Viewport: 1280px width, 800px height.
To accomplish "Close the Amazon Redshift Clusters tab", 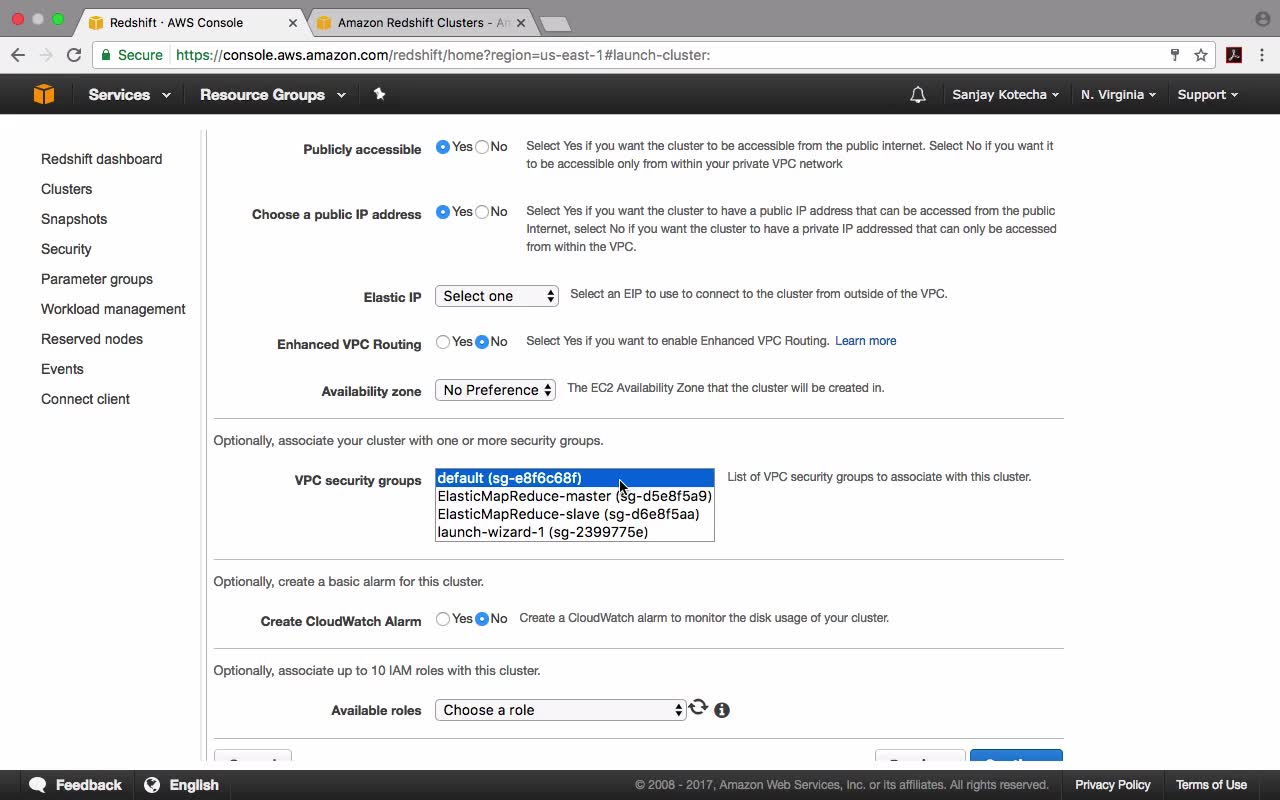I will 519,22.
